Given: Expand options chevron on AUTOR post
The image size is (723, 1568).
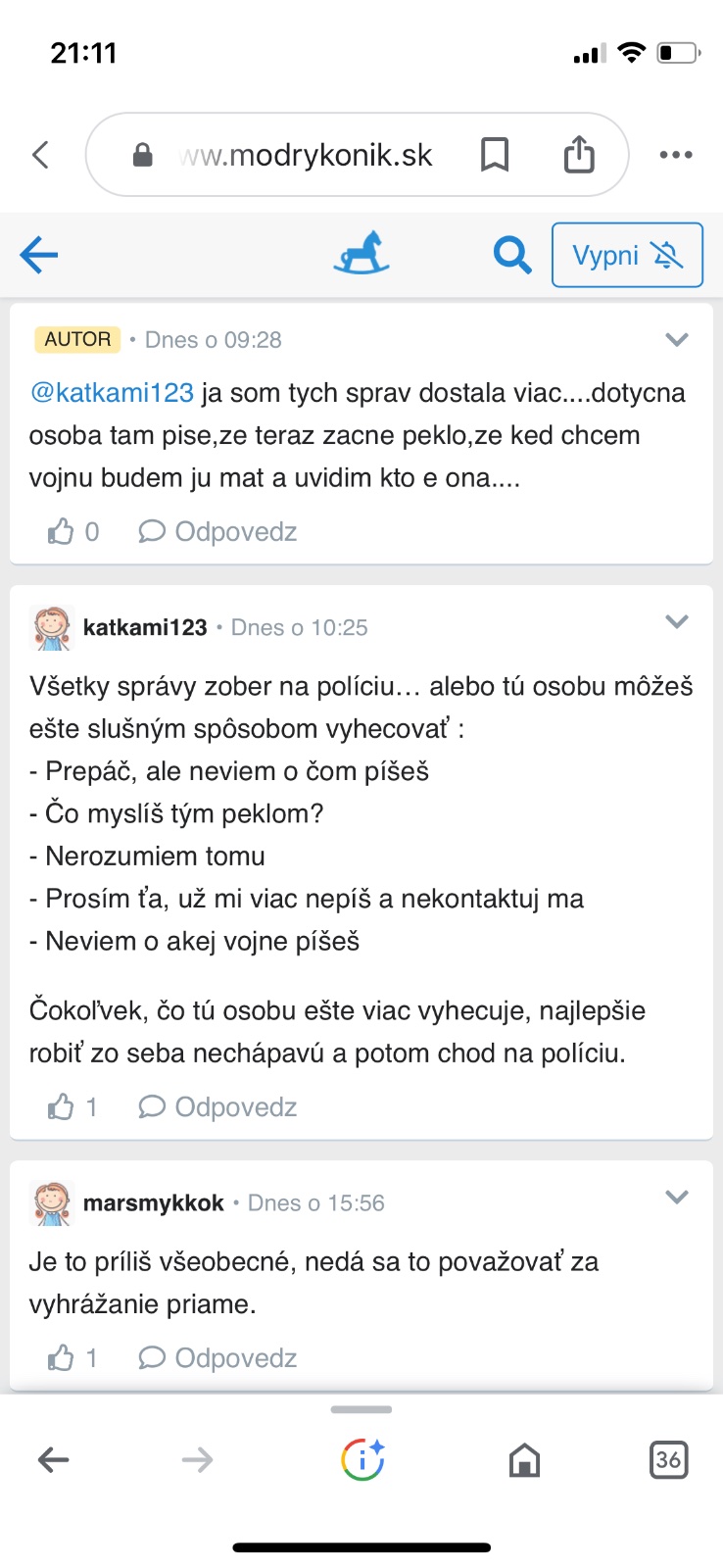Looking at the screenshot, I should click(676, 340).
